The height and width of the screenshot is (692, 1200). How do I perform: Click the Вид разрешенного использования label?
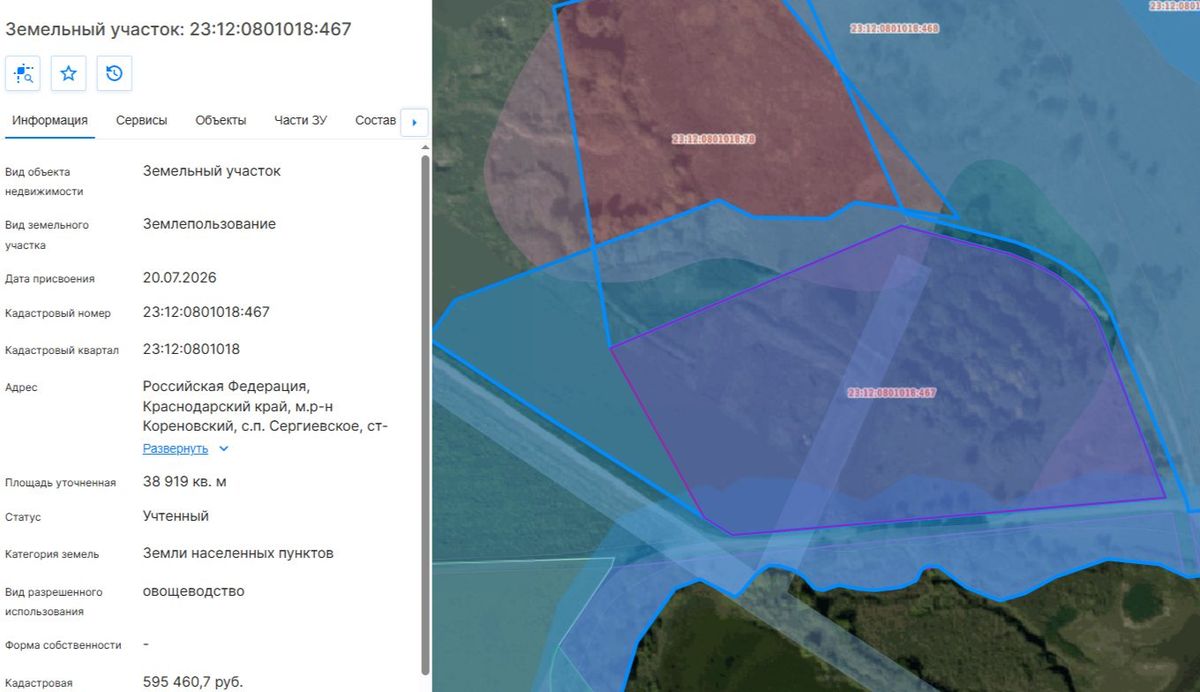pos(54,601)
